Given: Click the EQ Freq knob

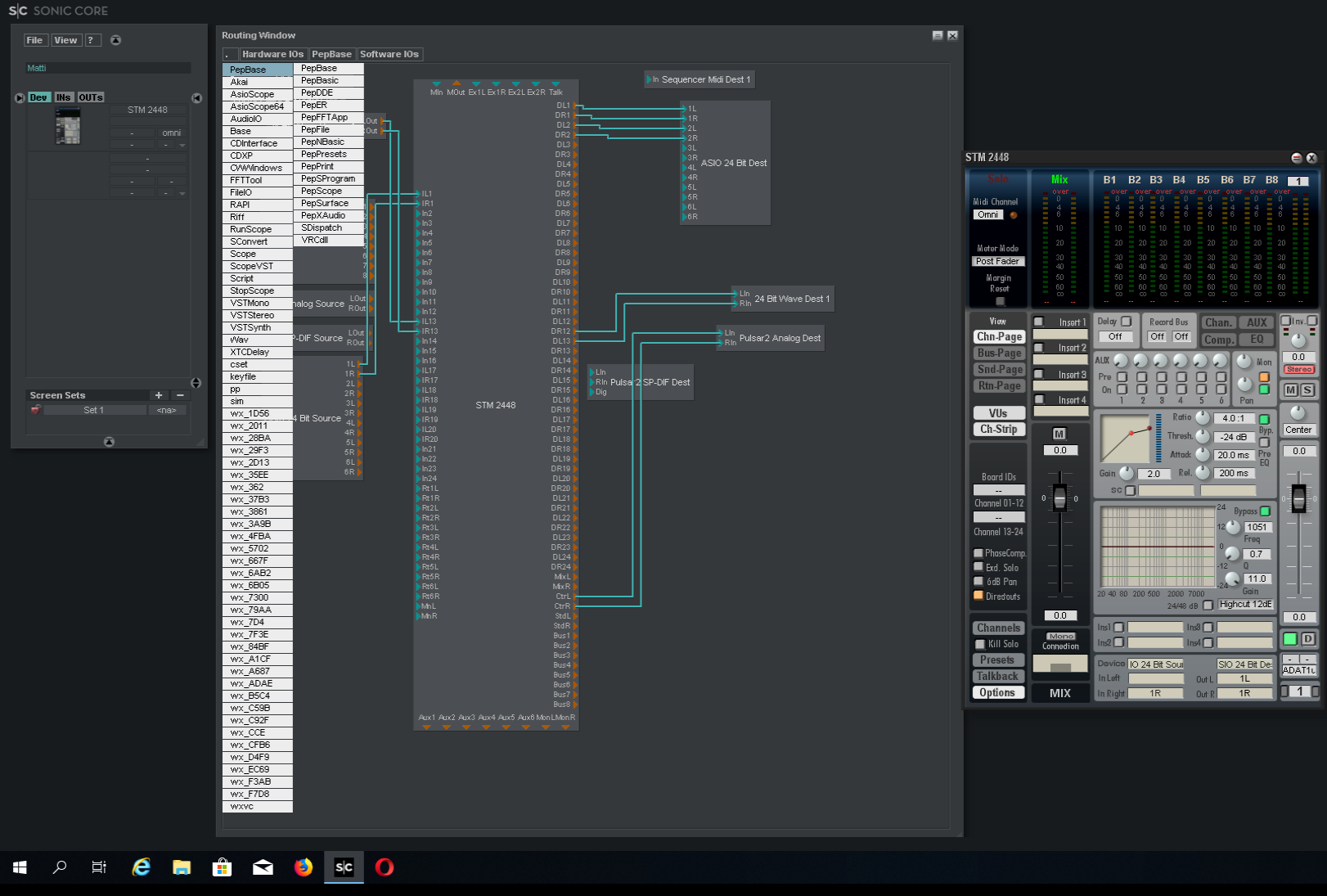Looking at the screenshot, I should pyautogui.click(x=1233, y=528).
